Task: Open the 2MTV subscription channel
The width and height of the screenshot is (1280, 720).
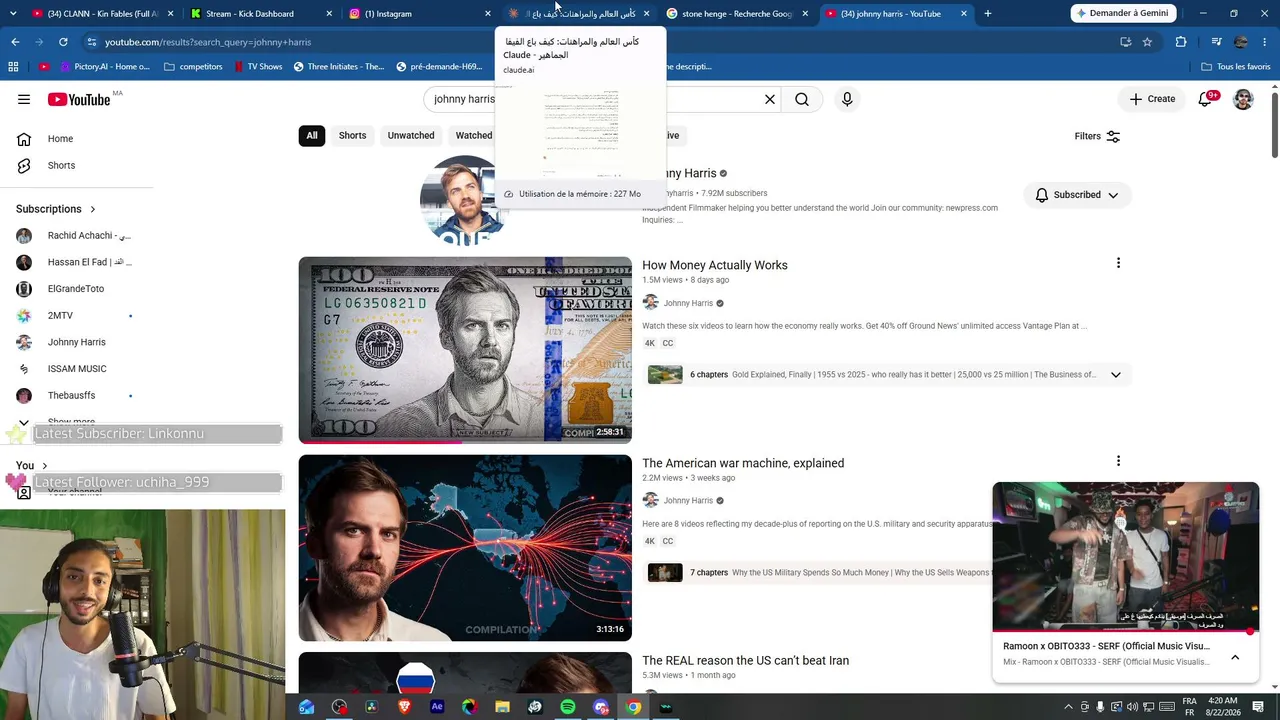Action: tap(76, 316)
